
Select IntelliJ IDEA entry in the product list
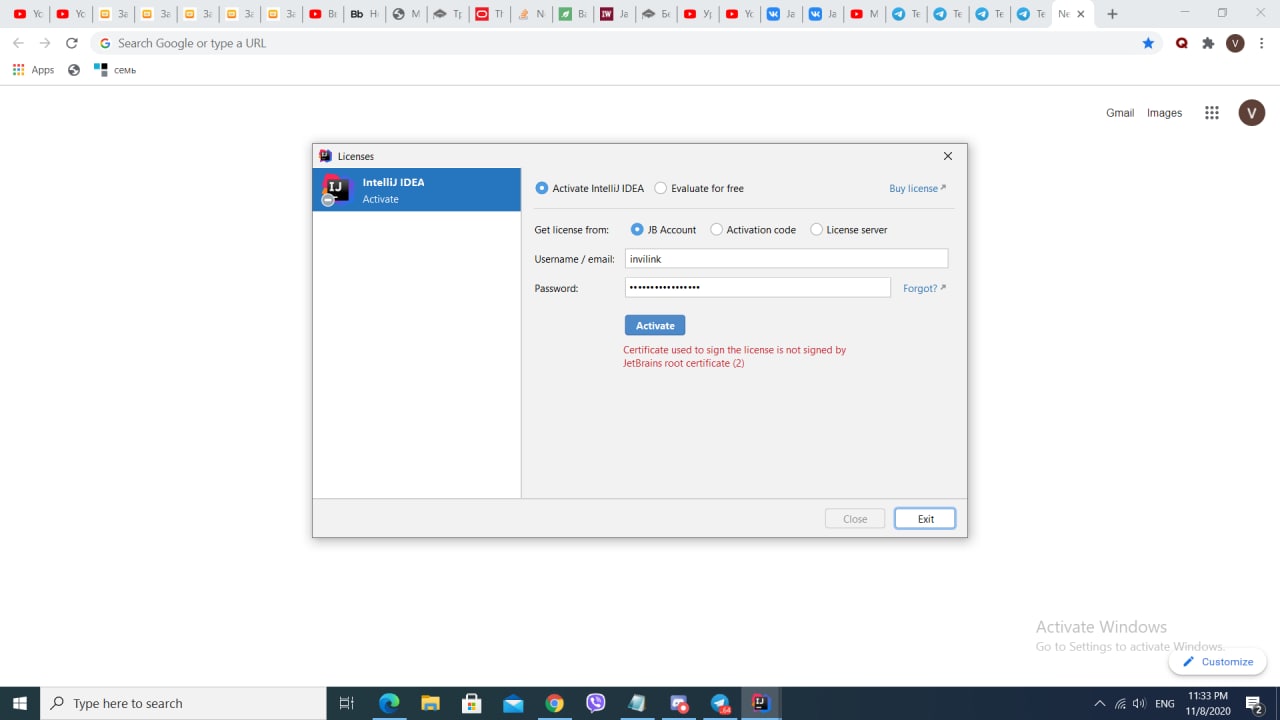tap(417, 190)
